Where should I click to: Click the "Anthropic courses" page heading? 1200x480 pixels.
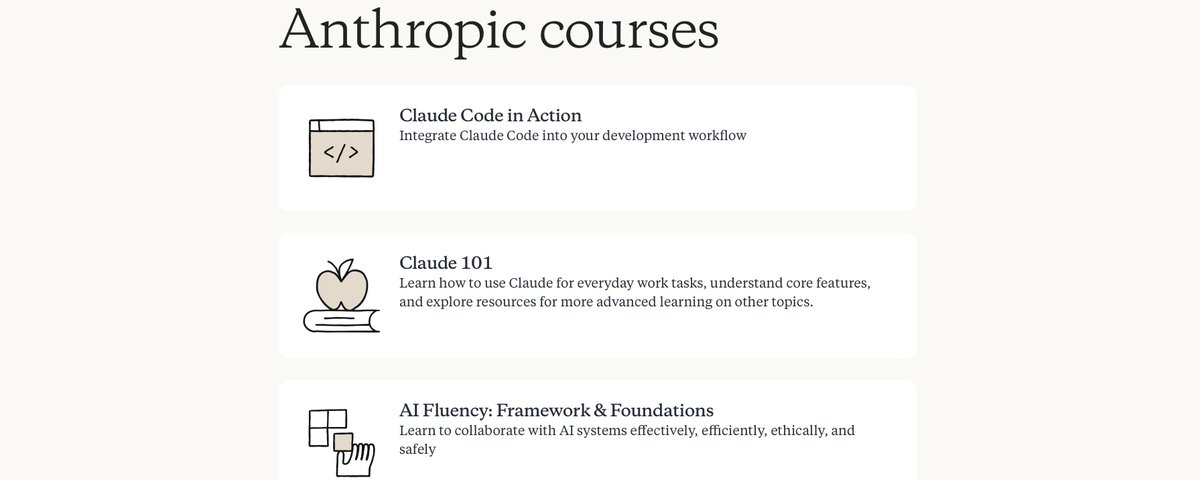(x=498, y=28)
